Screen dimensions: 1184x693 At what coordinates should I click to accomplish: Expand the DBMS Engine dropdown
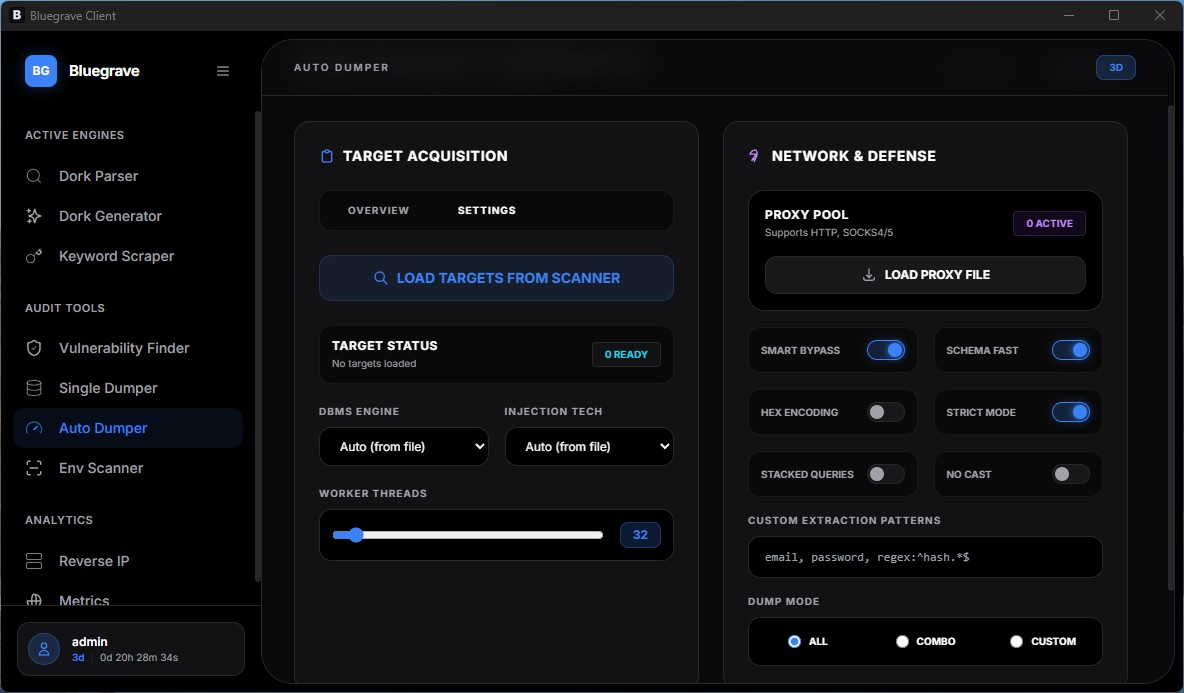tap(403, 447)
